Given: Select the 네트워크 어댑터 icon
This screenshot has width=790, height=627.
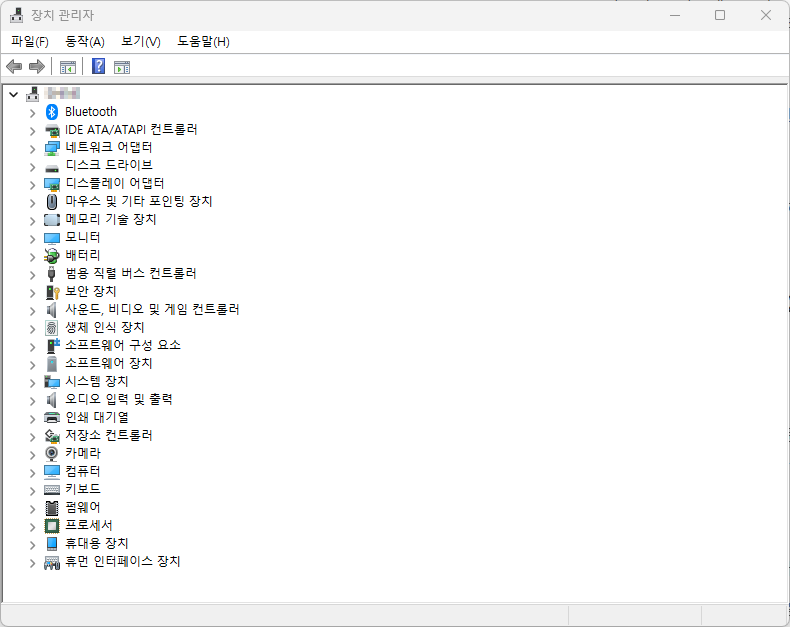Looking at the screenshot, I should click(x=51, y=148).
